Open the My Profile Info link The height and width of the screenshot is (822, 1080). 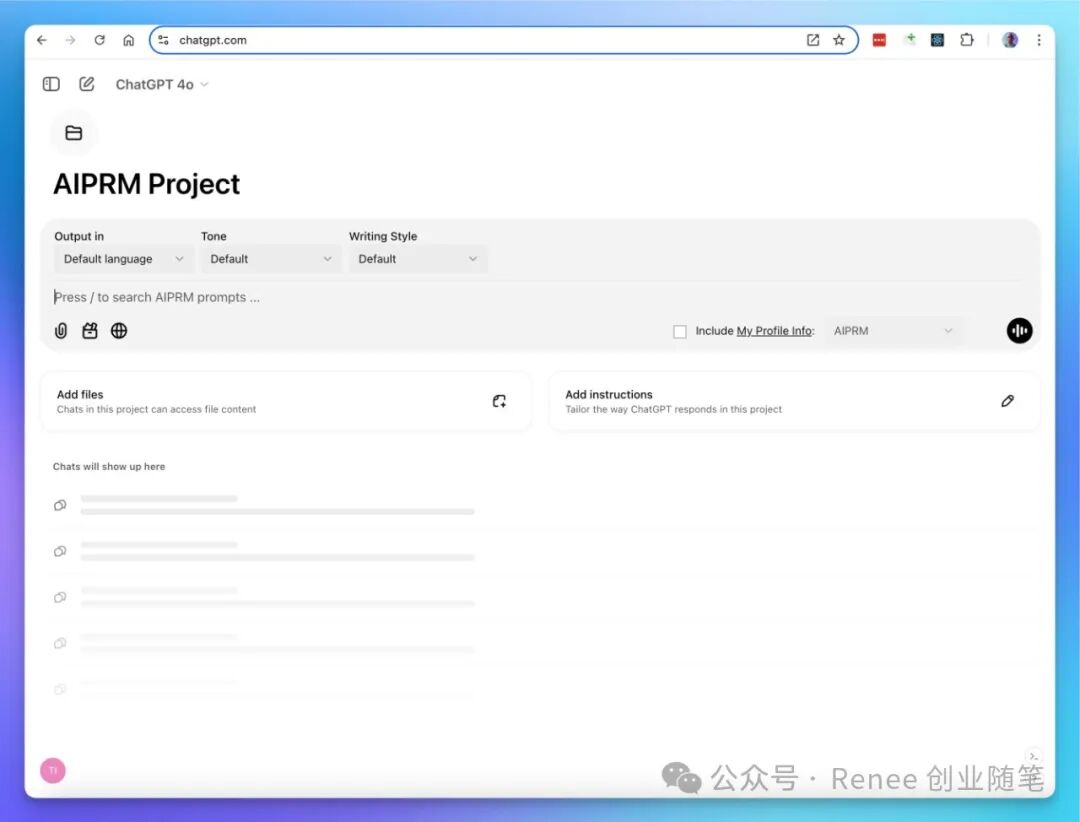point(774,331)
